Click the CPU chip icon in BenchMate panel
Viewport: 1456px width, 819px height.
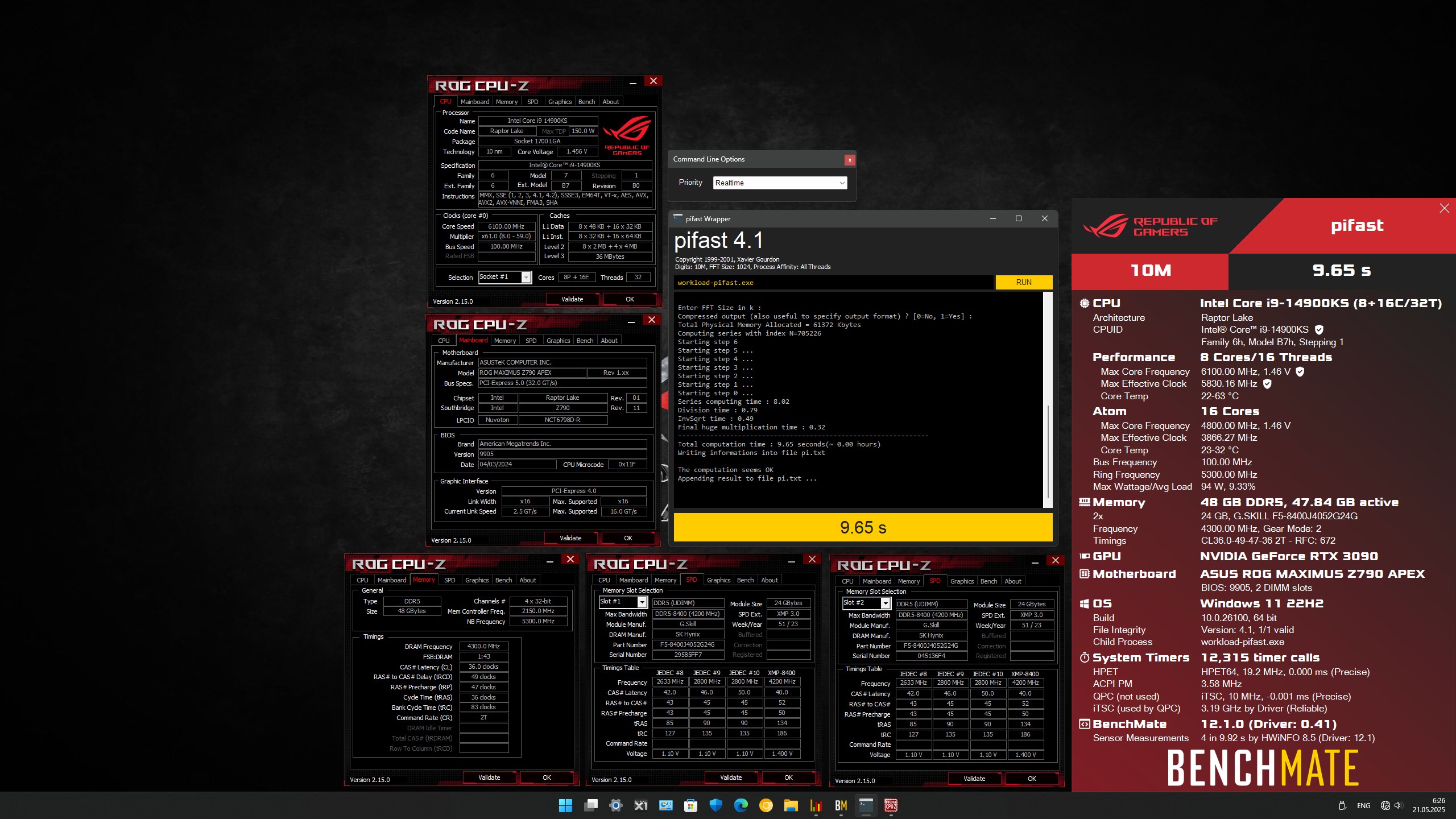(1085, 303)
